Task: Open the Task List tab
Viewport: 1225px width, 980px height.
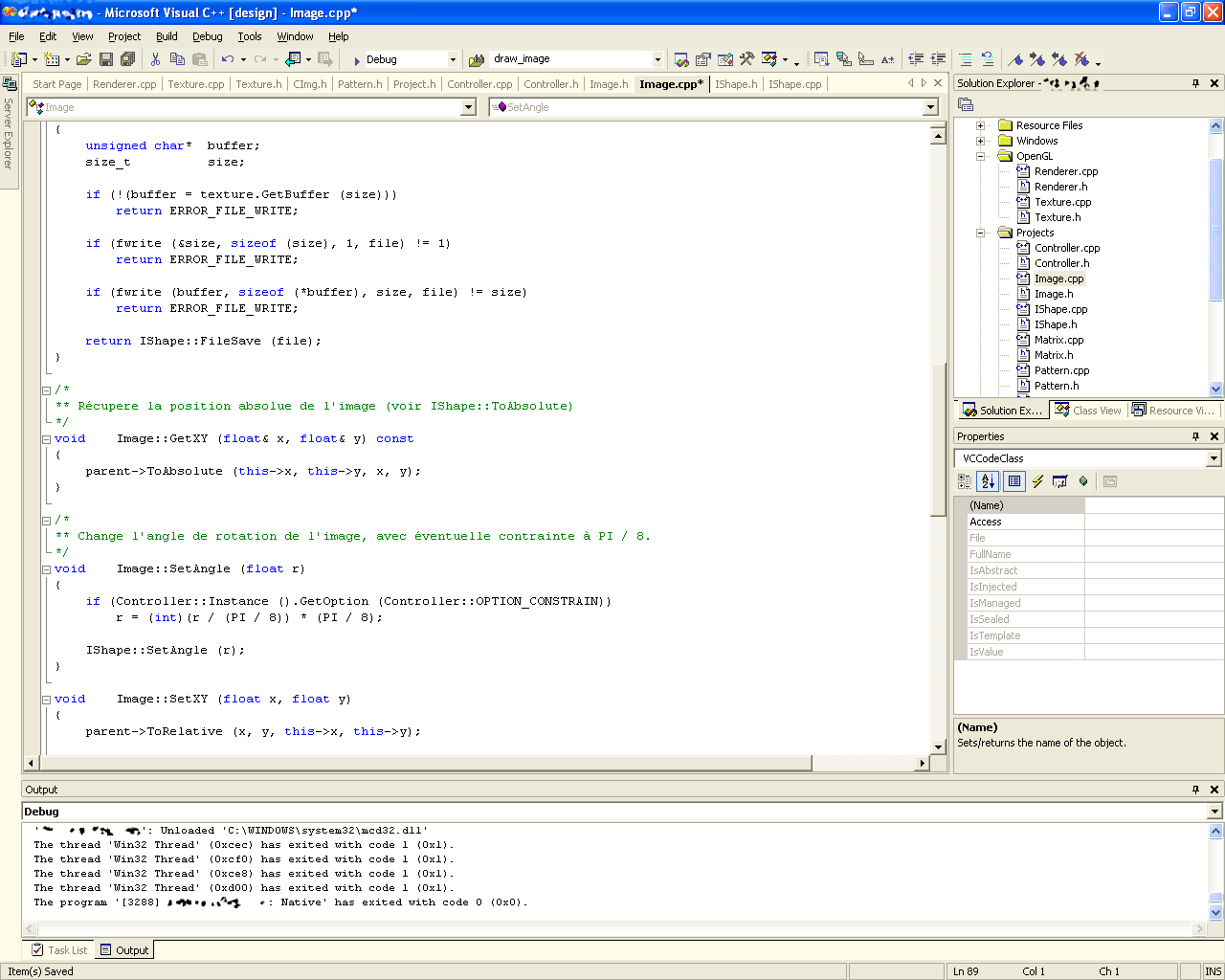Action: (59, 950)
